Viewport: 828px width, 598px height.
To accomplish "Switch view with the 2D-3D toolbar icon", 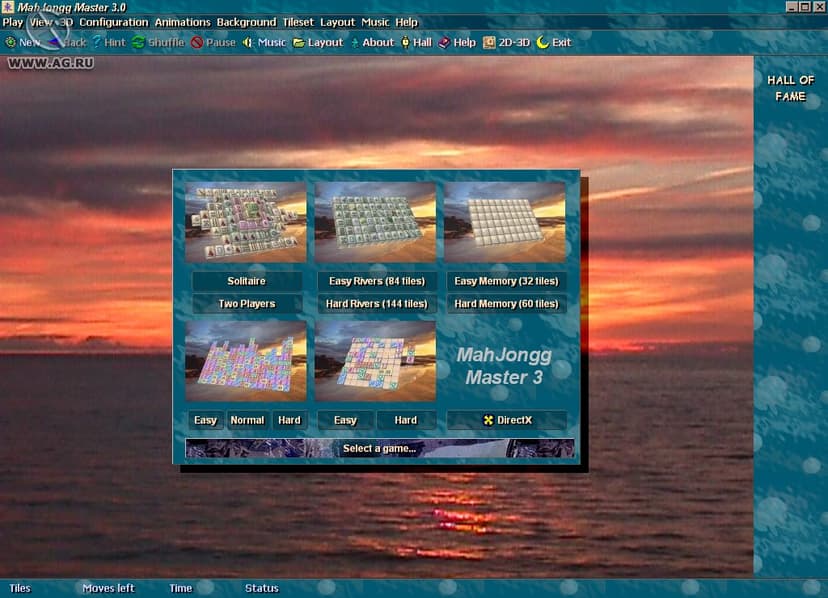I will click(506, 42).
